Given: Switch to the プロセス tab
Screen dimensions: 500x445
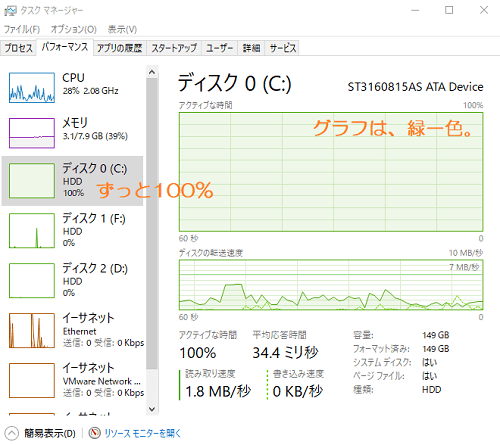Looking at the screenshot, I should 19,48.
